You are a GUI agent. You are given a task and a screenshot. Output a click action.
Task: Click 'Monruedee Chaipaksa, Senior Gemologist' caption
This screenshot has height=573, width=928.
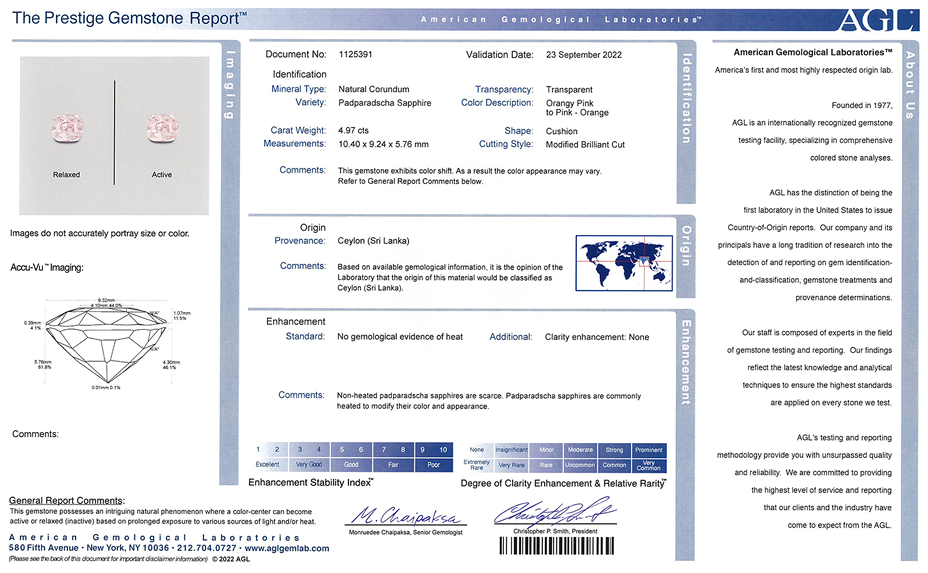[x=405, y=533]
